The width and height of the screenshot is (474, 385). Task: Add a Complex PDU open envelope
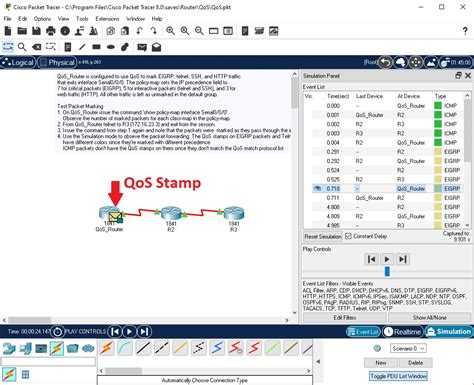156,47
